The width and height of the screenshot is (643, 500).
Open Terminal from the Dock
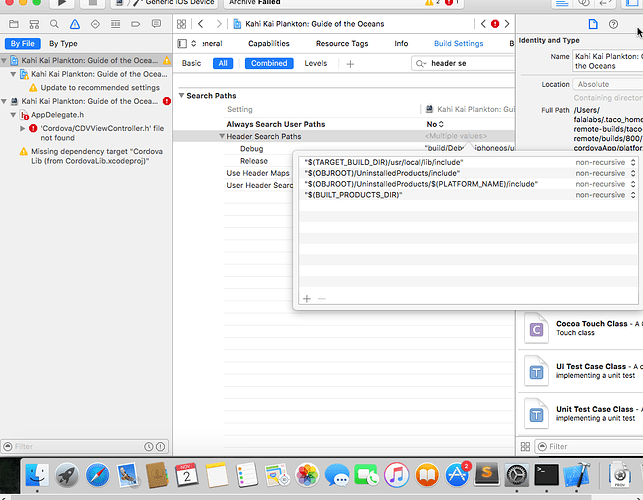pos(547,475)
